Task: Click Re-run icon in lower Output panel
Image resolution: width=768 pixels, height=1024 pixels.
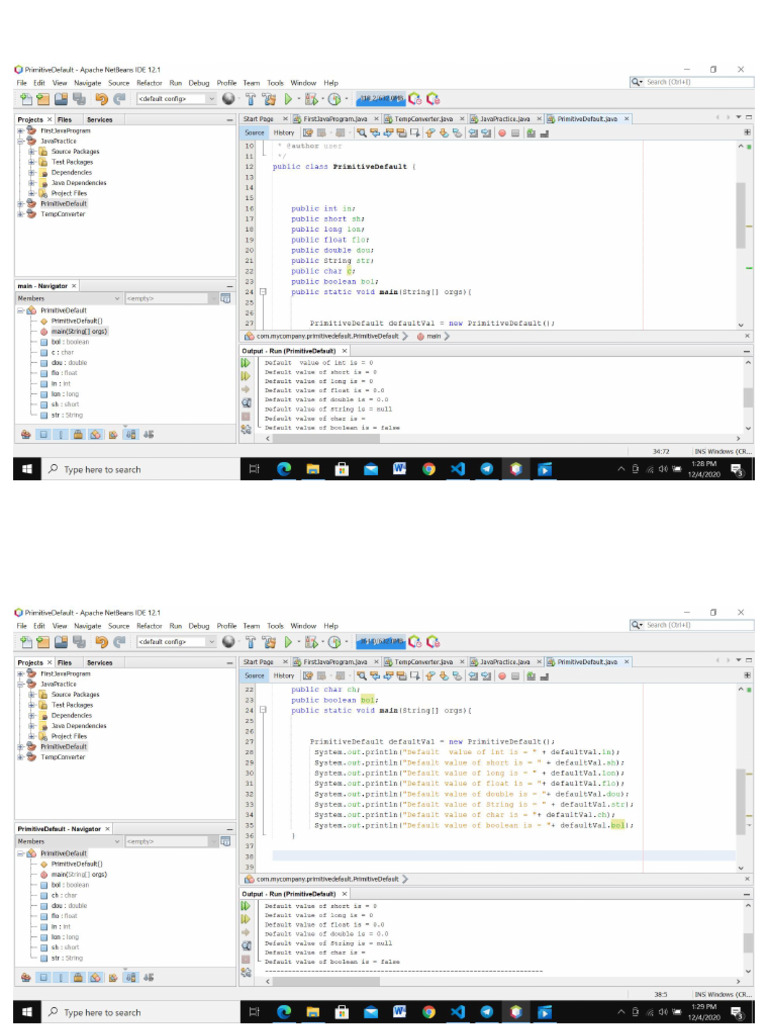Action: [246, 906]
